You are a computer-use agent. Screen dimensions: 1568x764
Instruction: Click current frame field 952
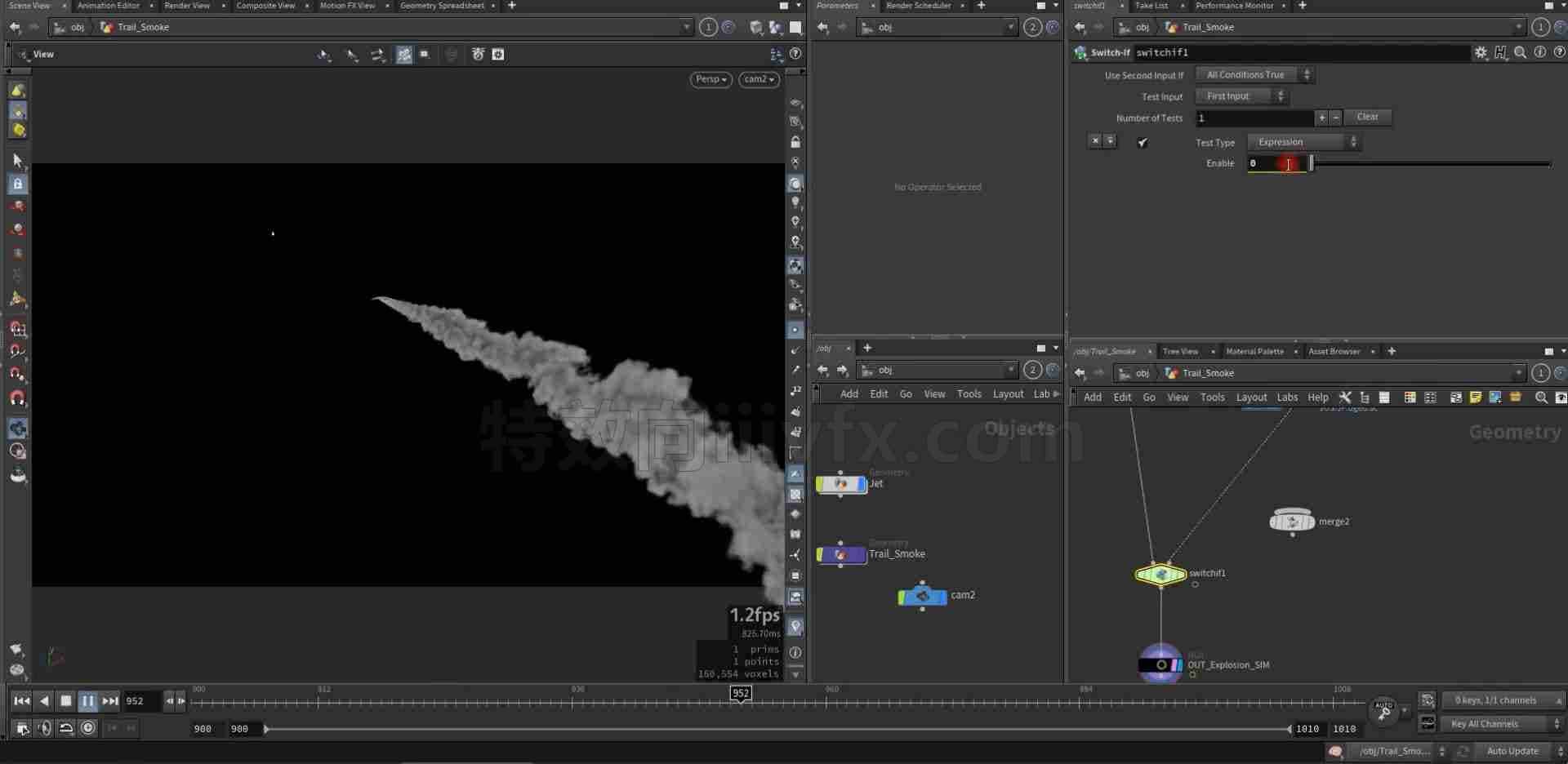pos(140,701)
